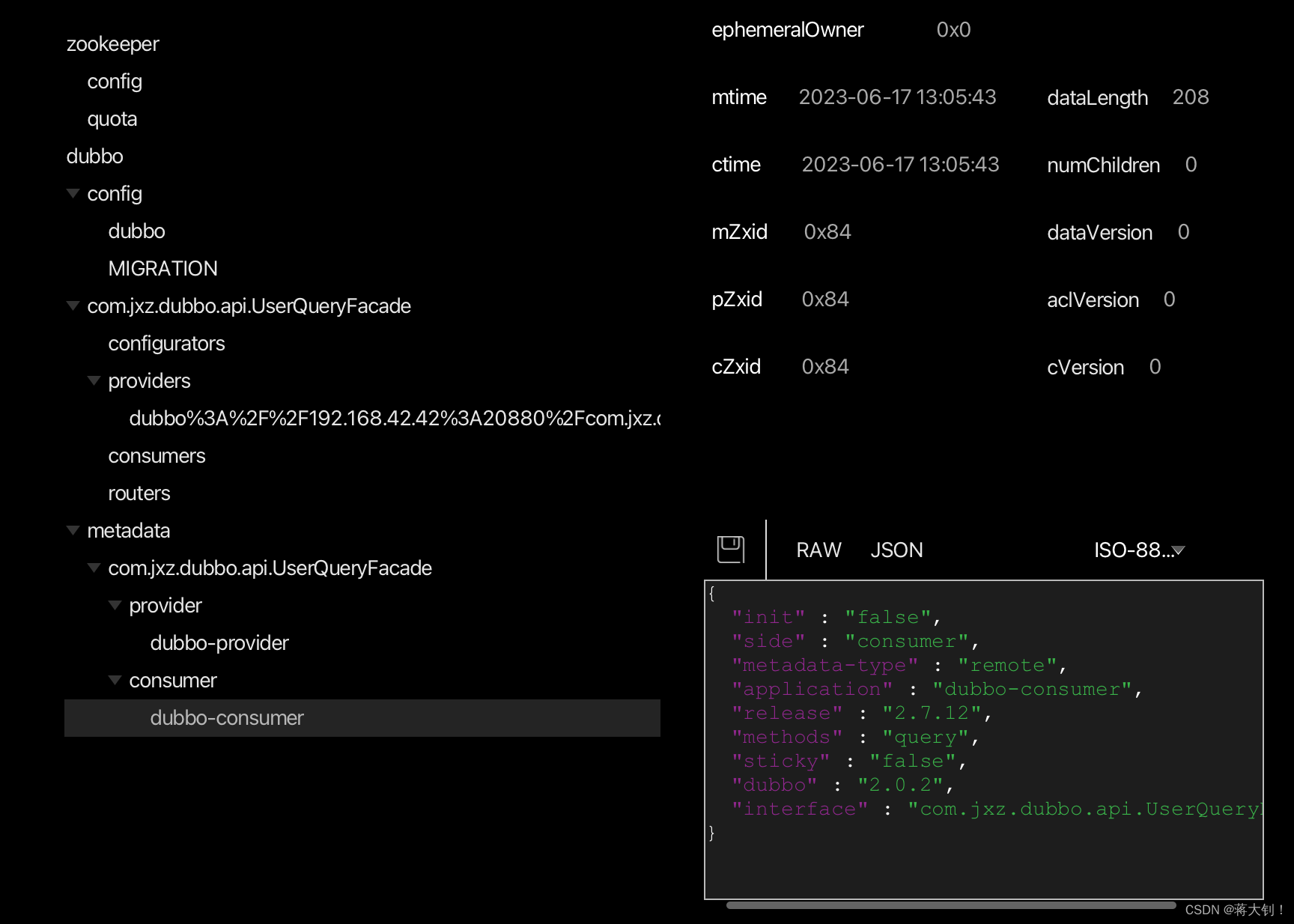This screenshot has width=1294, height=924.
Task: Click the "interface" key in the JSON
Action: click(x=800, y=809)
